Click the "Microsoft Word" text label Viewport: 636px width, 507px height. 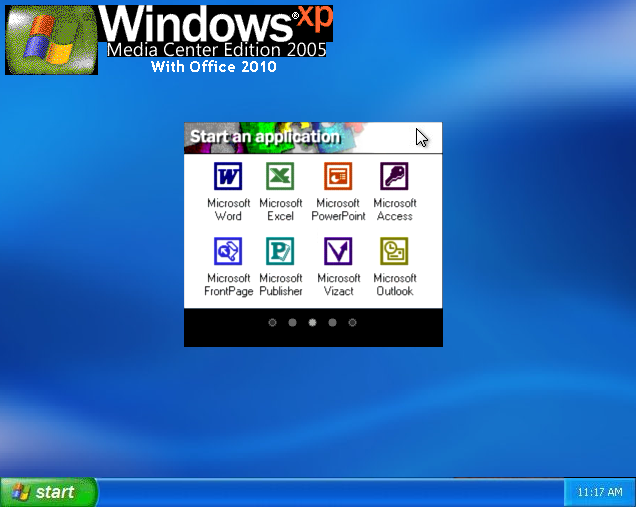point(228,209)
